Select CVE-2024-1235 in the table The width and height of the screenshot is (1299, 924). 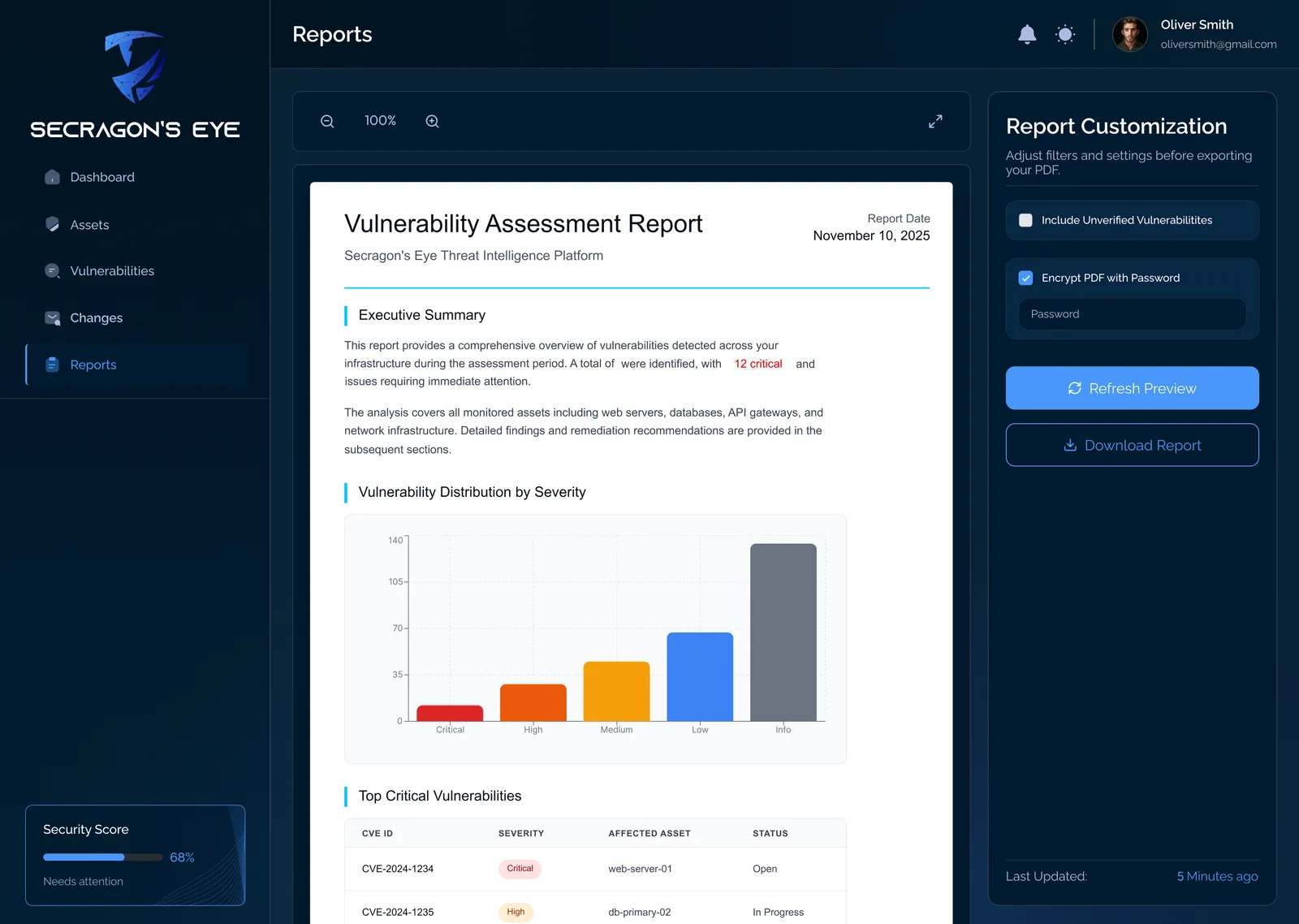[x=398, y=912]
